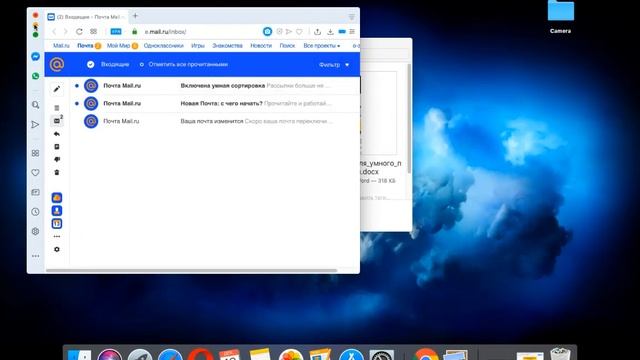Open WhatsApp in the Opera sidebar
Viewport: 640px width, 360px height.
click(36, 76)
